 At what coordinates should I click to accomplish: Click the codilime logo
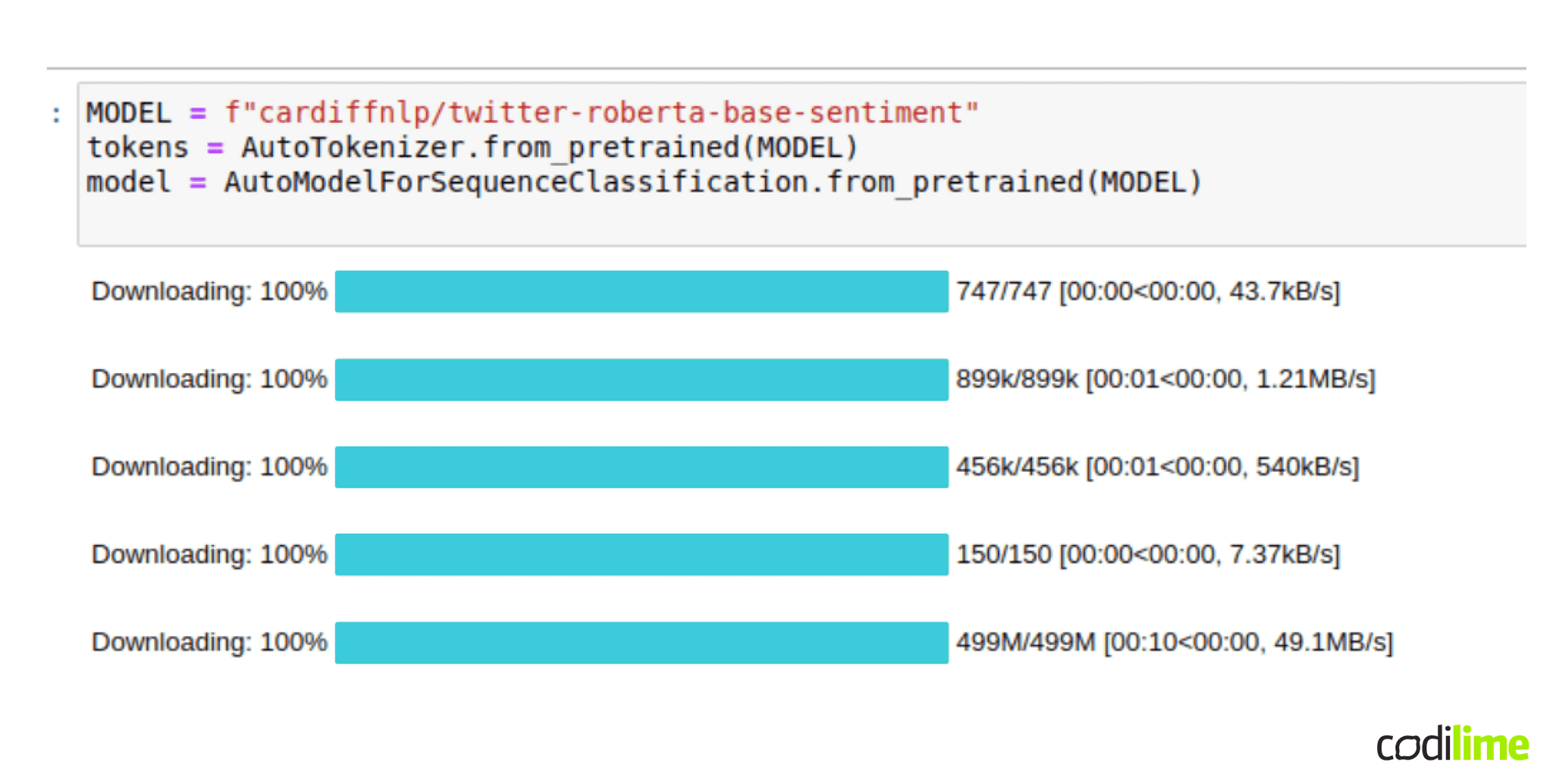click(x=1451, y=744)
